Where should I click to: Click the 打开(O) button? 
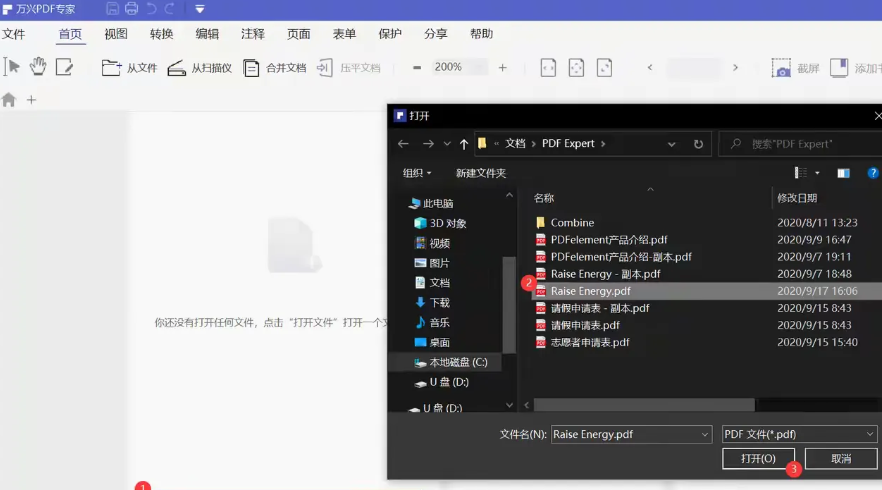click(x=758, y=458)
